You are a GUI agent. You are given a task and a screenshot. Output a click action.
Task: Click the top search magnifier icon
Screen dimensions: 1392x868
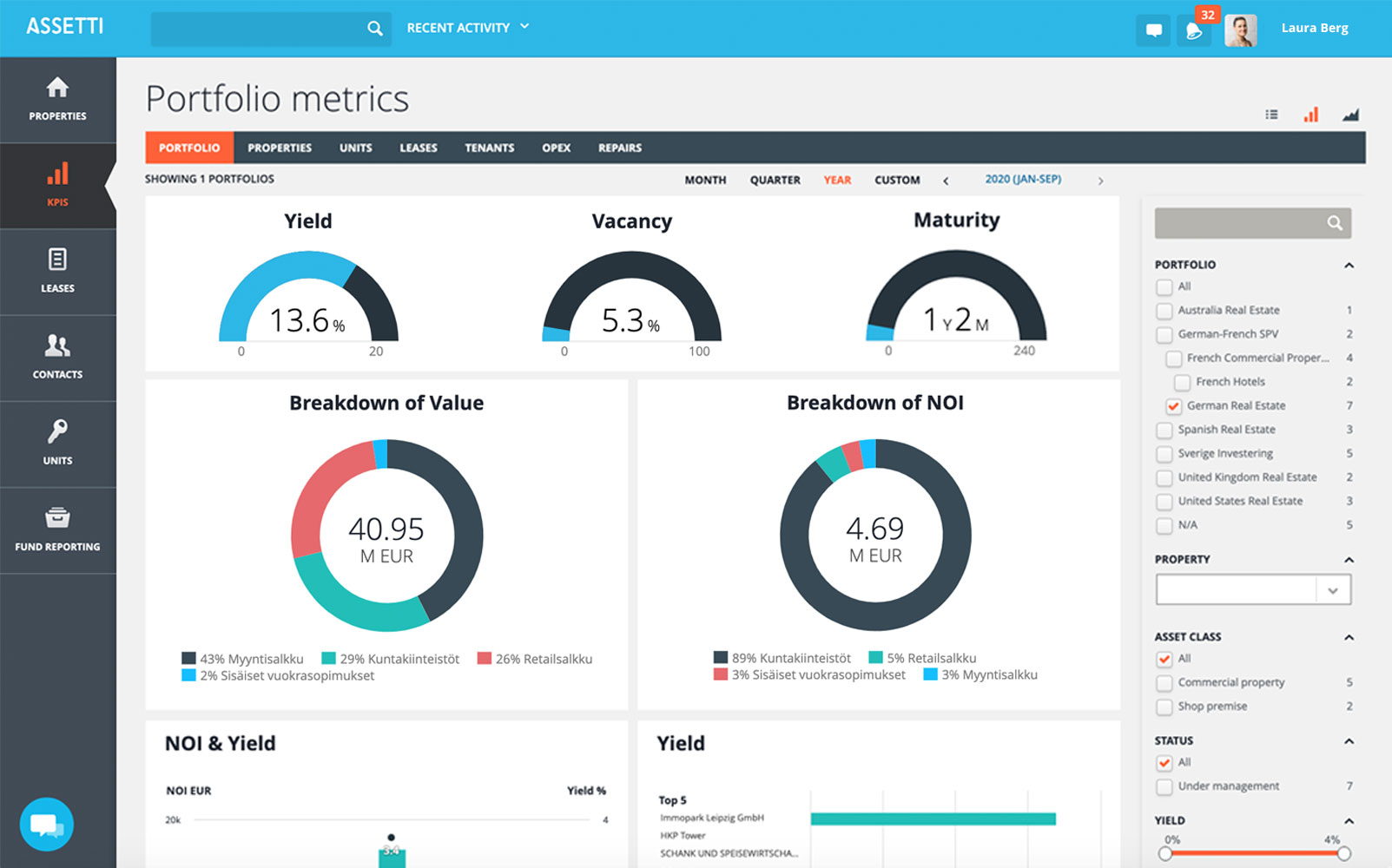[374, 29]
